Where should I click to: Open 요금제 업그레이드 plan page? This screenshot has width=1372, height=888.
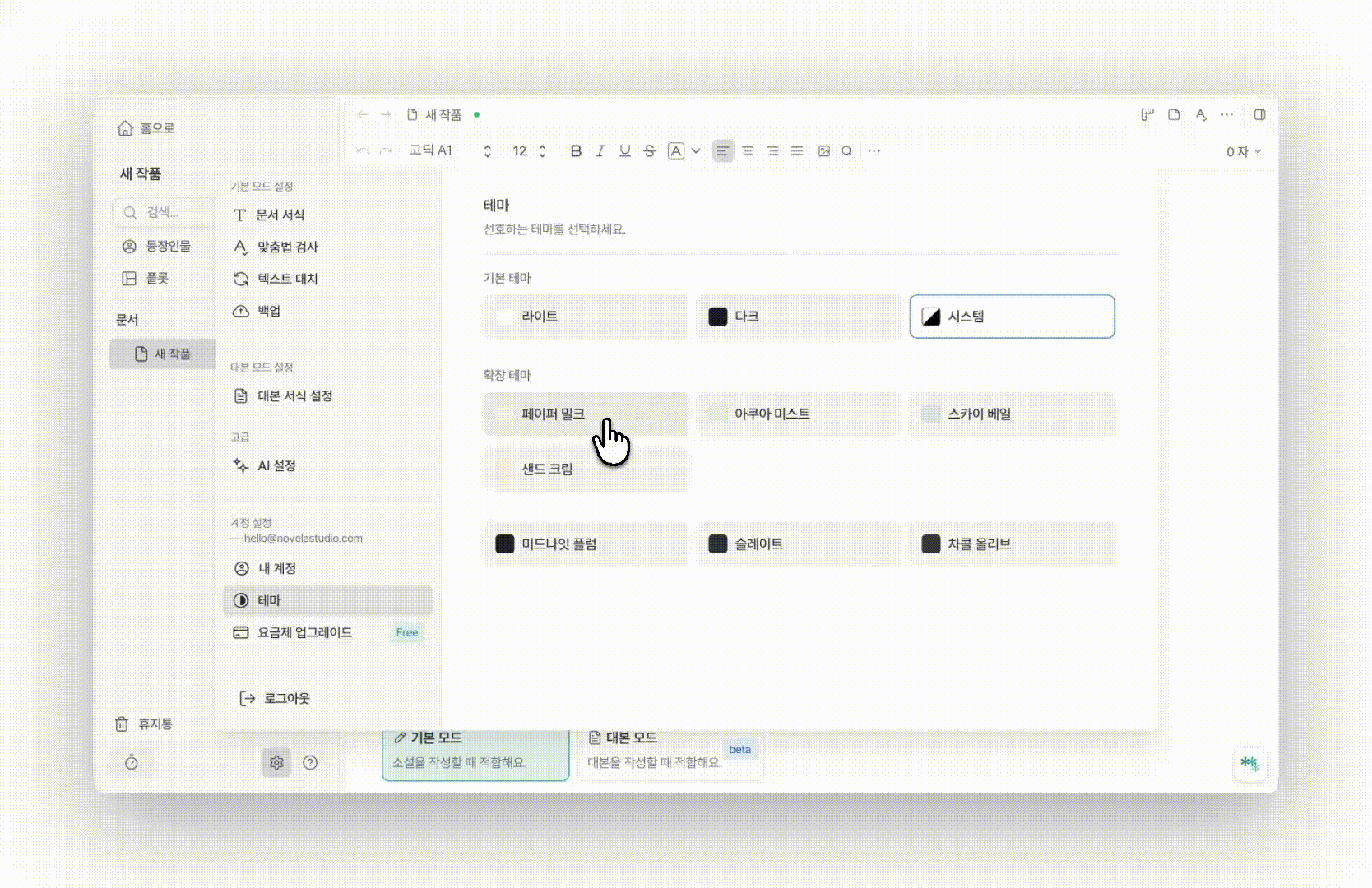[304, 632]
